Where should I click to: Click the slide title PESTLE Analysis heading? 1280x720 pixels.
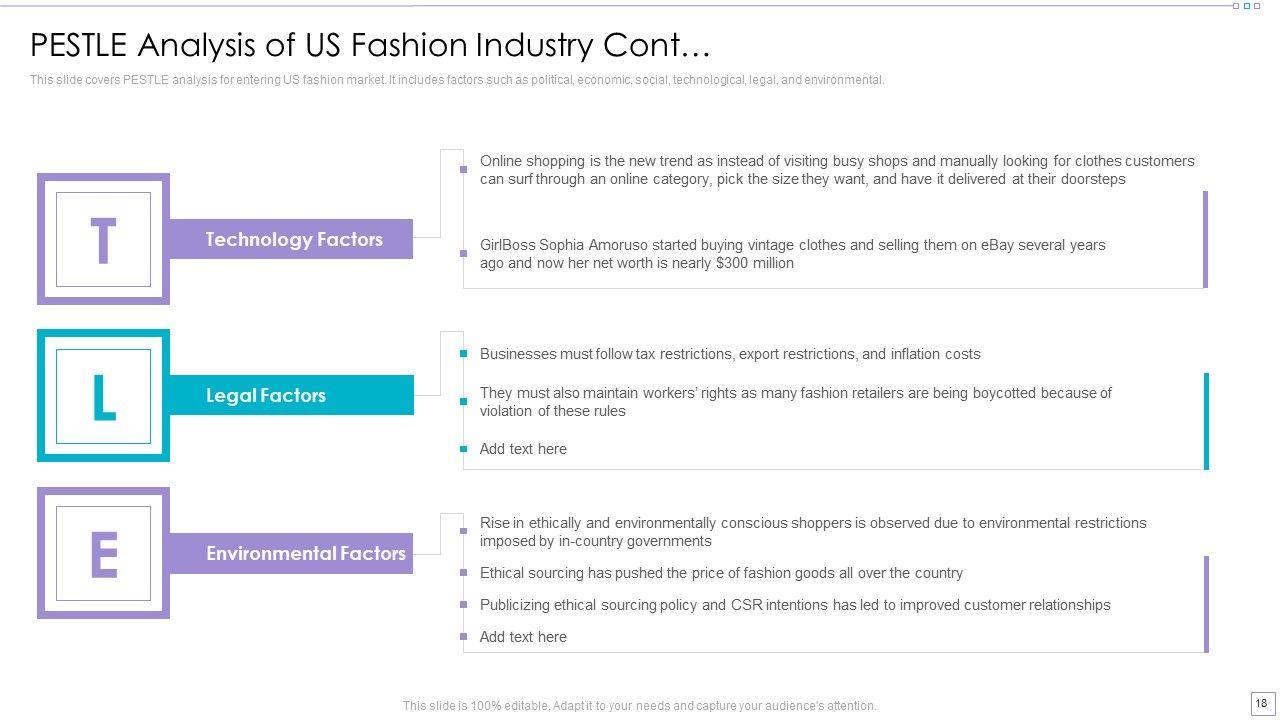(x=370, y=46)
